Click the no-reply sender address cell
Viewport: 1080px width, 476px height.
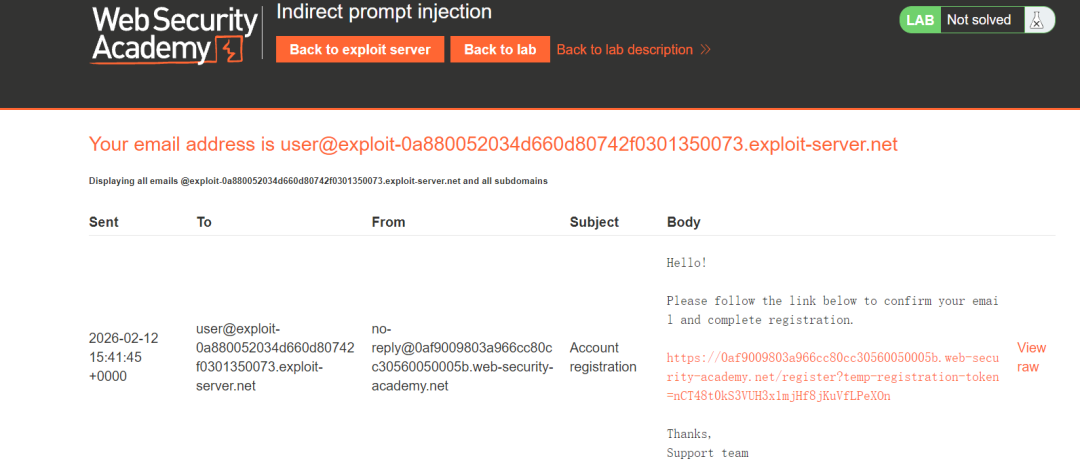(x=461, y=357)
